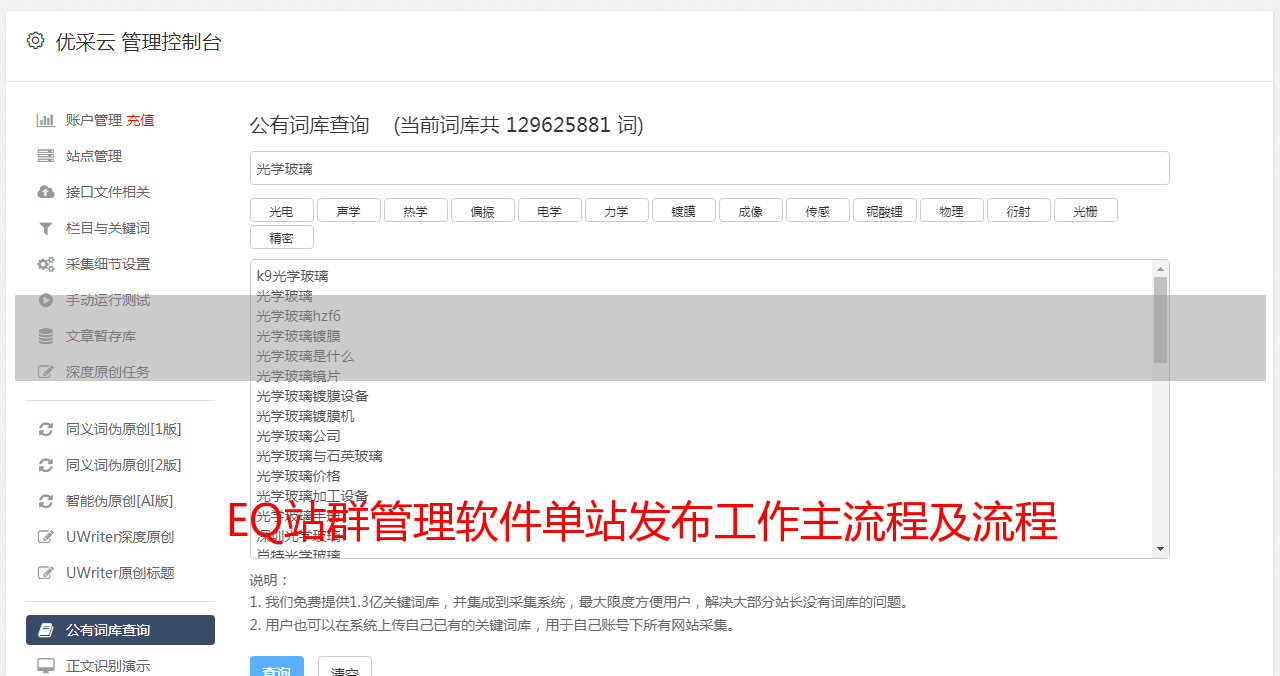Select '光学玻璃镀膜设备' in the results list
1280x676 pixels.
click(x=312, y=396)
